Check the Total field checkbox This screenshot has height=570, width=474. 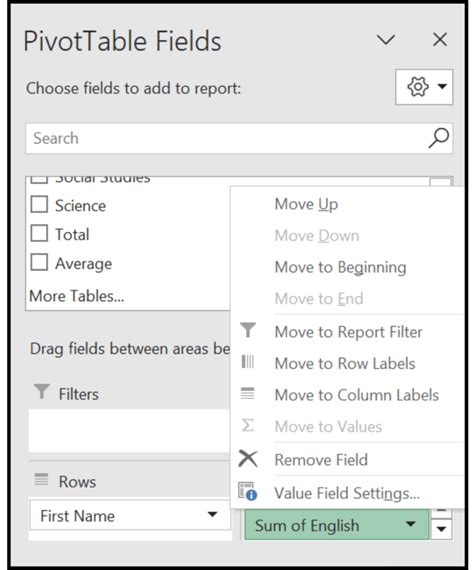pyautogui.click(x=39, y=233)
